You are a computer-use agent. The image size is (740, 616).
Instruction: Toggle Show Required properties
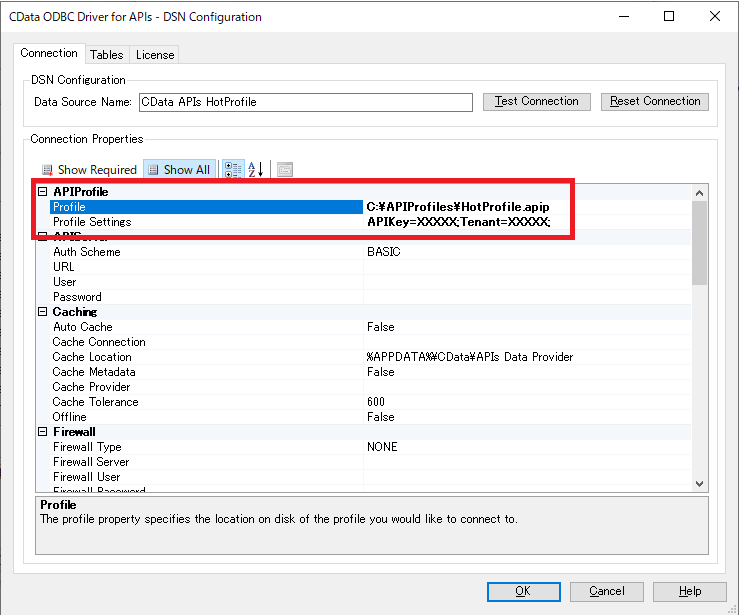[90, 169]
